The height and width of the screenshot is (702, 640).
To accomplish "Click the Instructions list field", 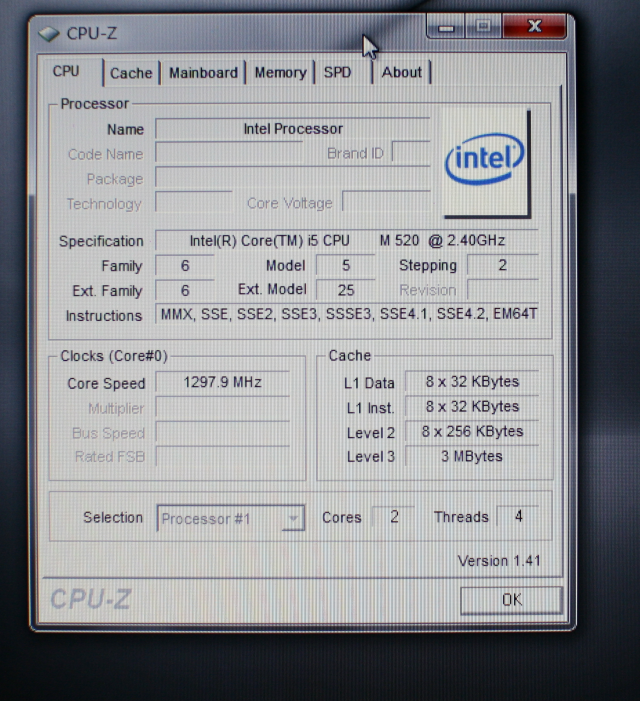I will tap(347, 314).
